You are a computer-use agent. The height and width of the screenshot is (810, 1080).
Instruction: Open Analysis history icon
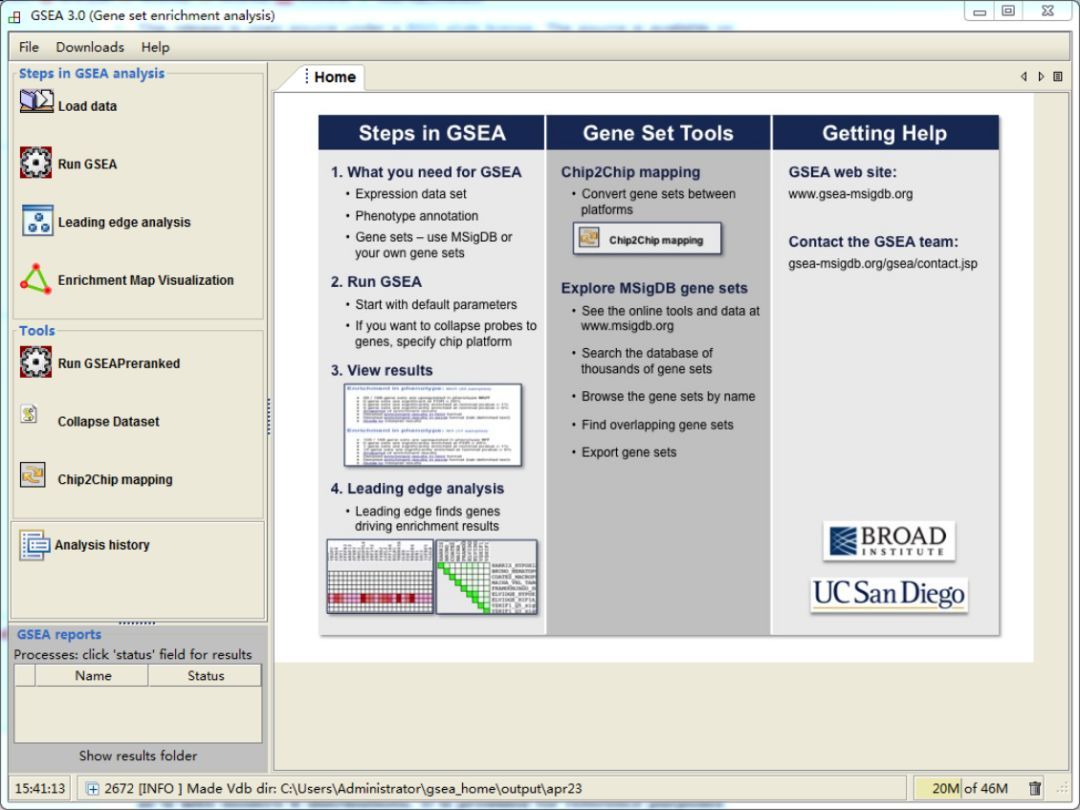[34, 545]
